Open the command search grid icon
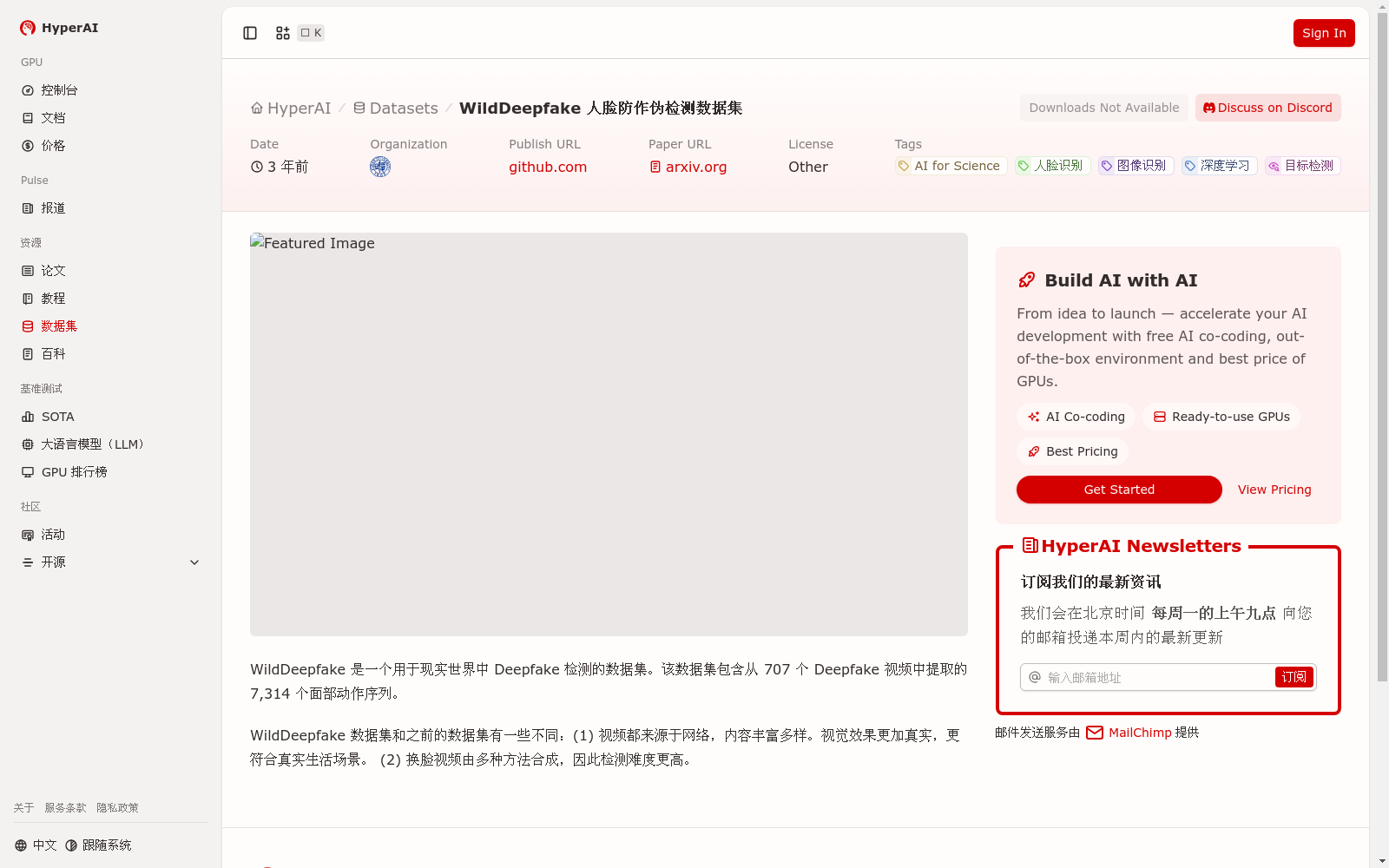Viewport: 1389px width, 868px height. (x=283, y=33)
